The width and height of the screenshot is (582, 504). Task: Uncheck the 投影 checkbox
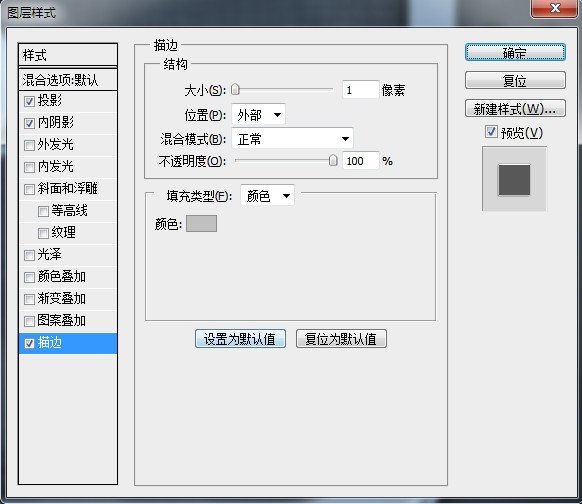click(29, 101)
